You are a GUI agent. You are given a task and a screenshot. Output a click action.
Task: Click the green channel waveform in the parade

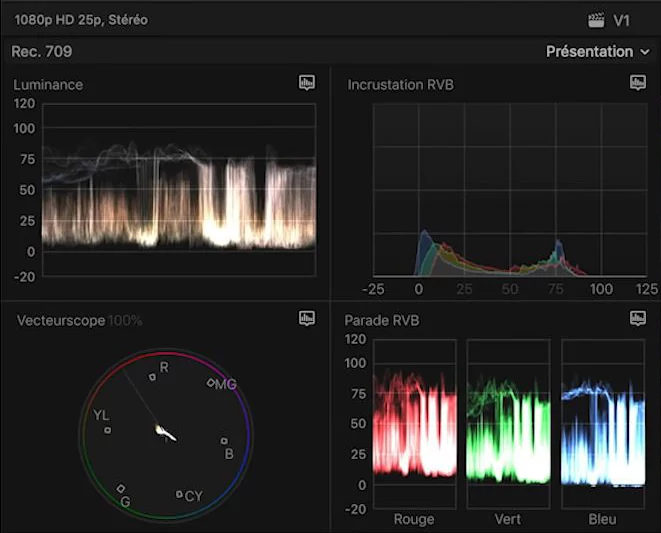pos(508,424)
